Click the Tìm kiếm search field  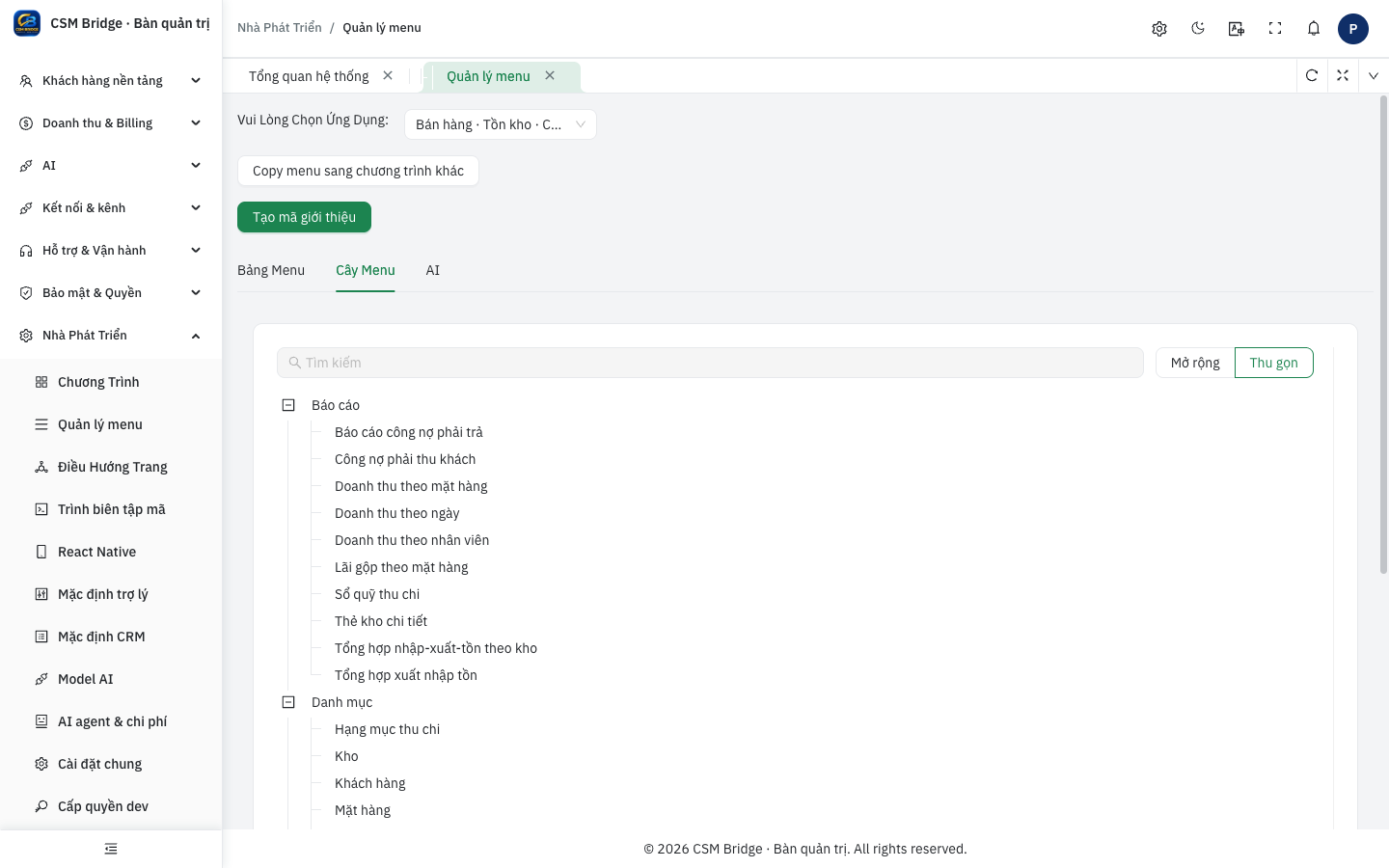coord(710,363)
